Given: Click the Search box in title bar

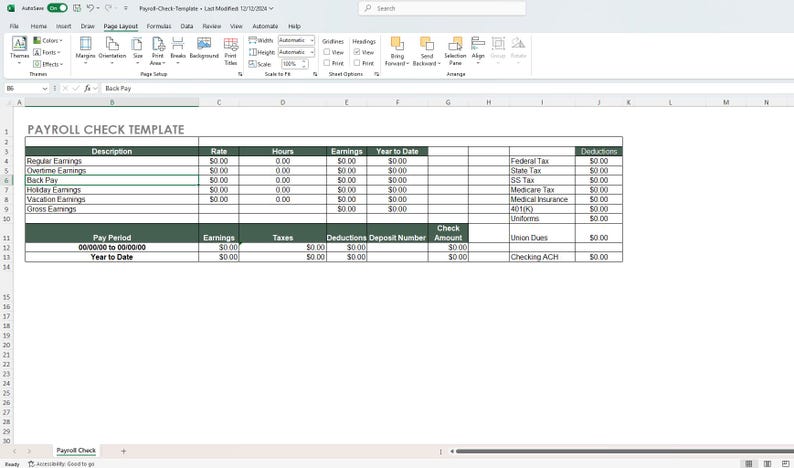Looking at the screenshot, I should click(x=442, y=8).
